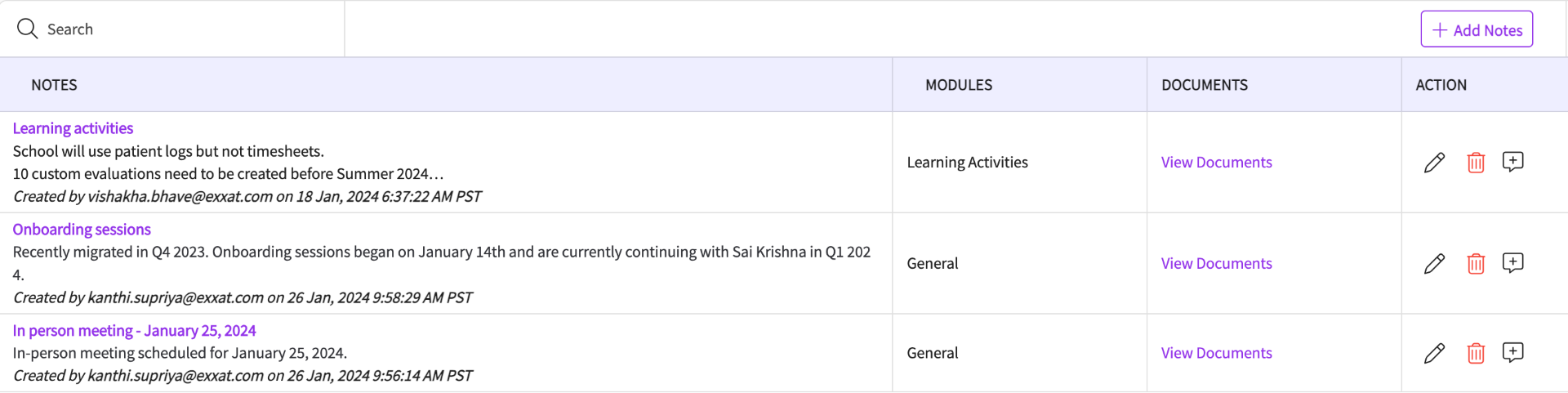Edit the Learning activities note

(x=1434, y=163)
